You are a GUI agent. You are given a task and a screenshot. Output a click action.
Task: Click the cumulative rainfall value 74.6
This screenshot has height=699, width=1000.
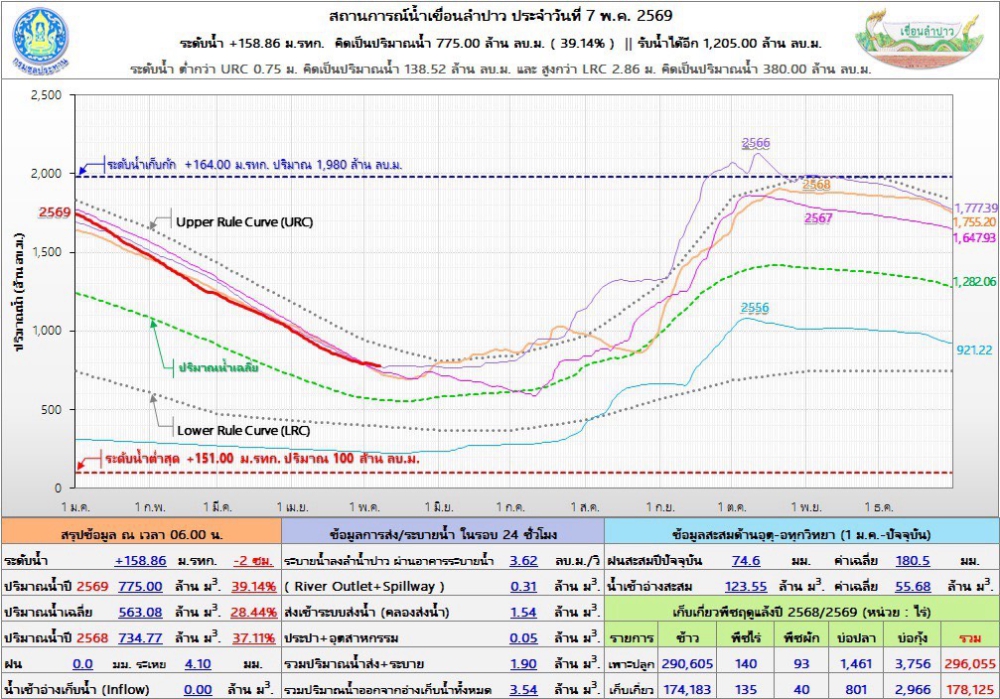tap(746, 561)
